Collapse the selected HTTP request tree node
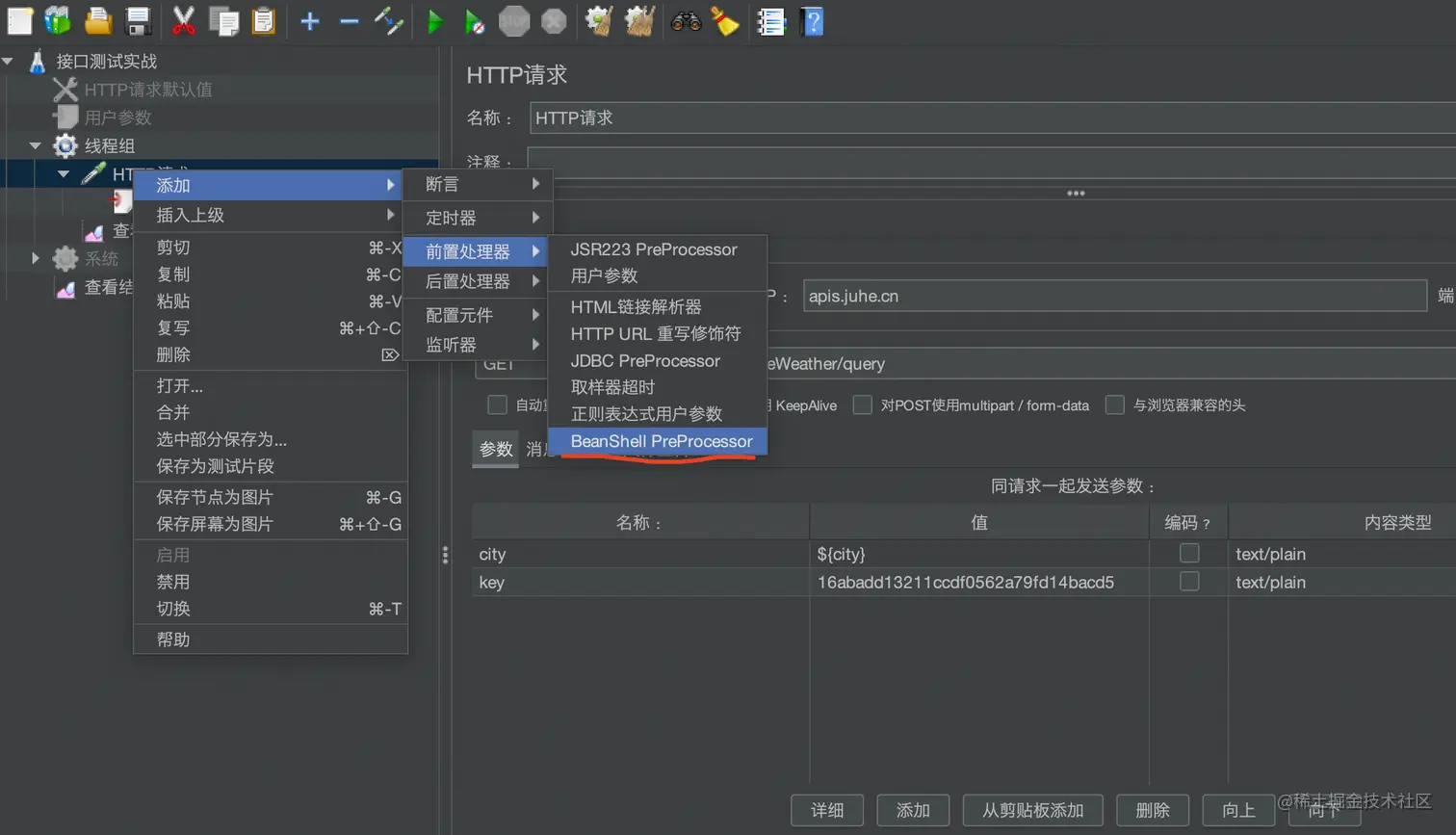 (64, 174)
